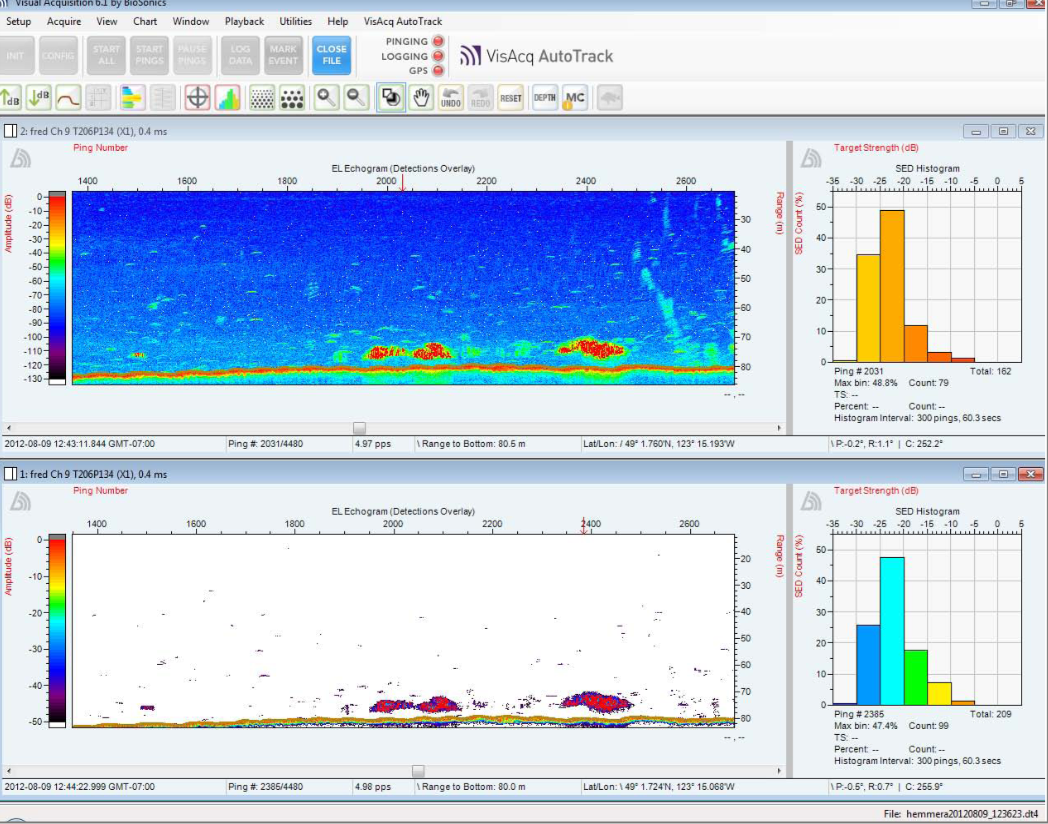Click the zoom out magnifier icon
1048x824 pixels.
pos(356,98)
